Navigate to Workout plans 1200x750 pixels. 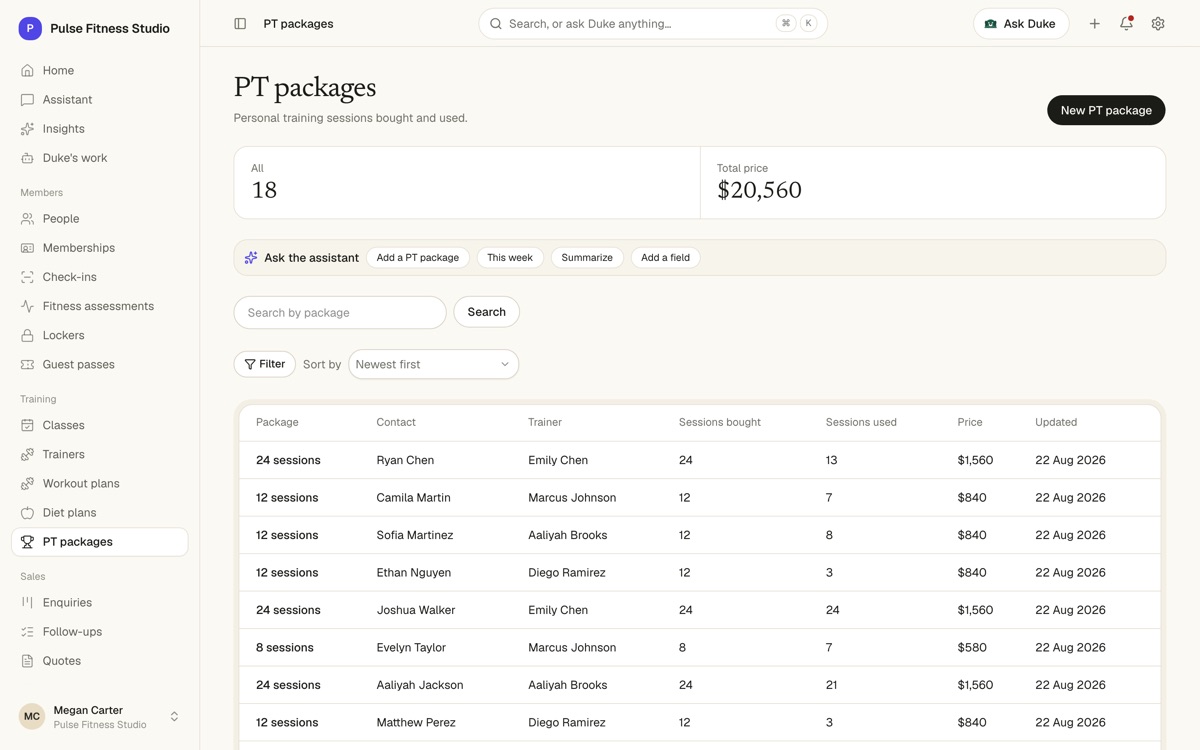click(x=99, y=483)
